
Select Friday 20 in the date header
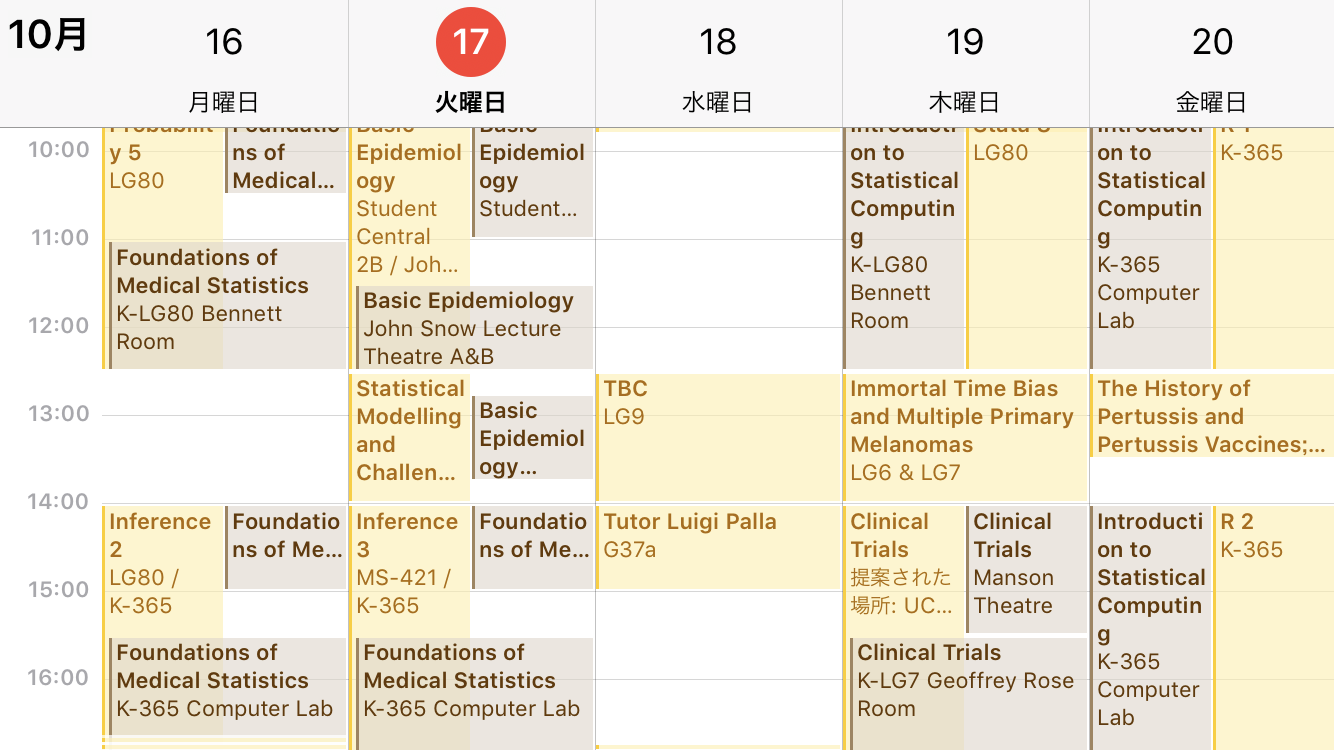[x=1212, y=42]
